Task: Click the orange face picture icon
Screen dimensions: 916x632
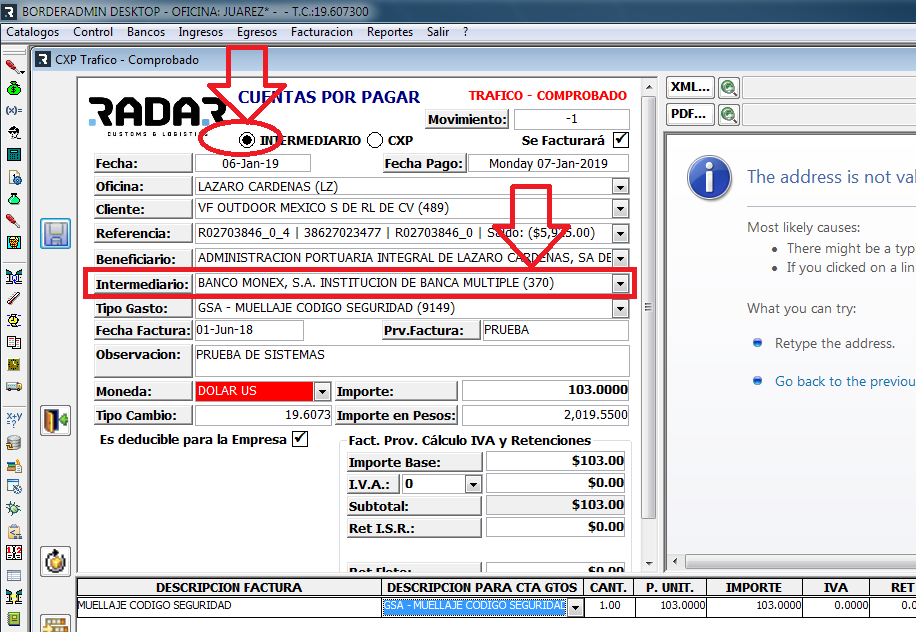Action: click(x=14, y=242)
